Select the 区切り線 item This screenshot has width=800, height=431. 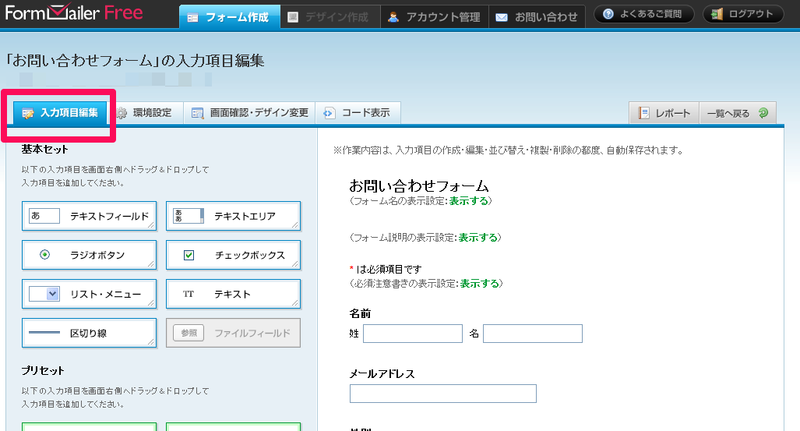coord(89,333)
